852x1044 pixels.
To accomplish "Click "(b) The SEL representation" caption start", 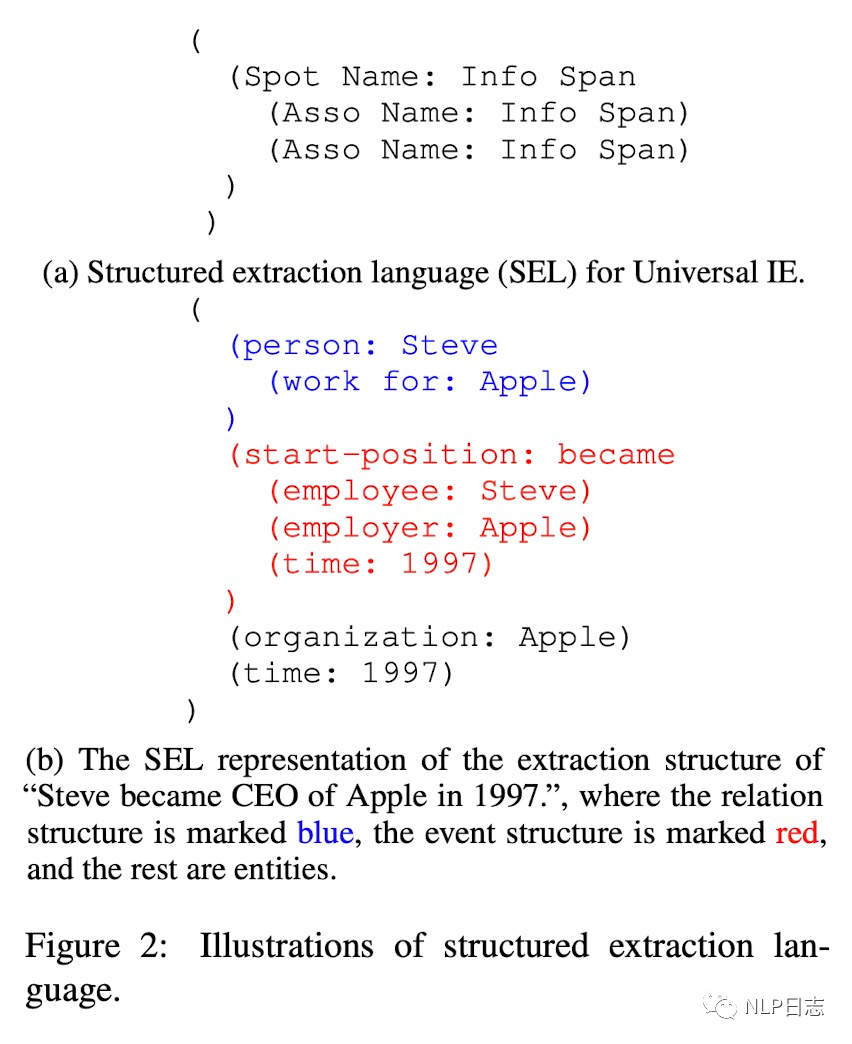I will (x=216, y=760).
